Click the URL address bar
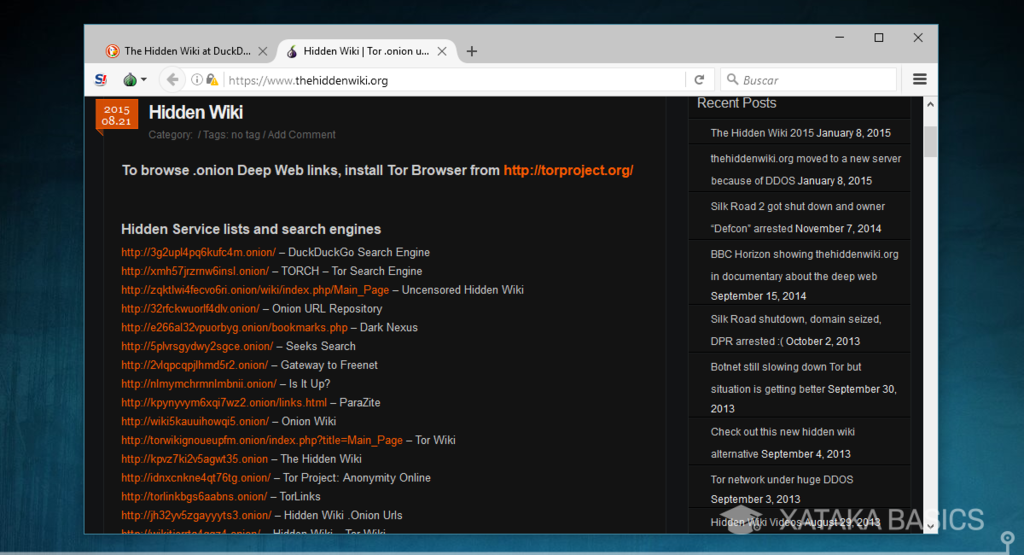The height and width of the screenshot is (555, 1024). pyautogui.click(x=454, y=80)
